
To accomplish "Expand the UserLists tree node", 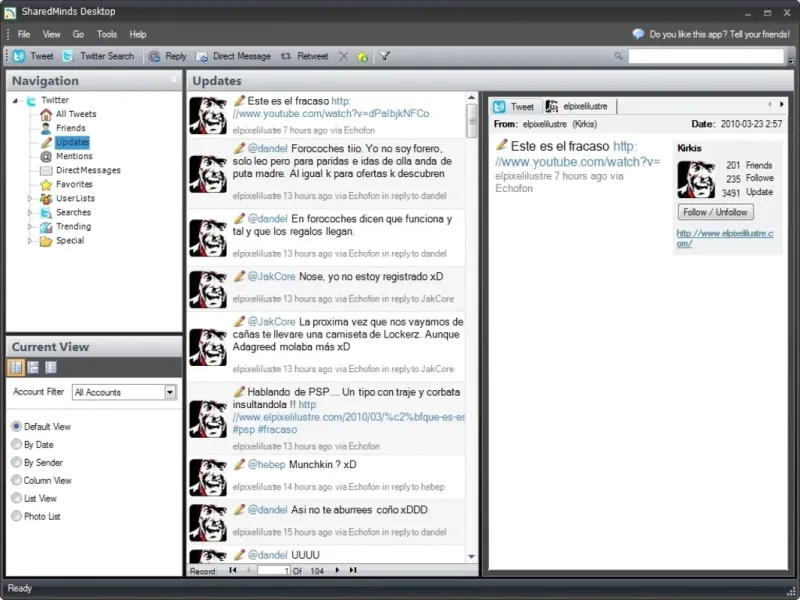I will 30,198.
